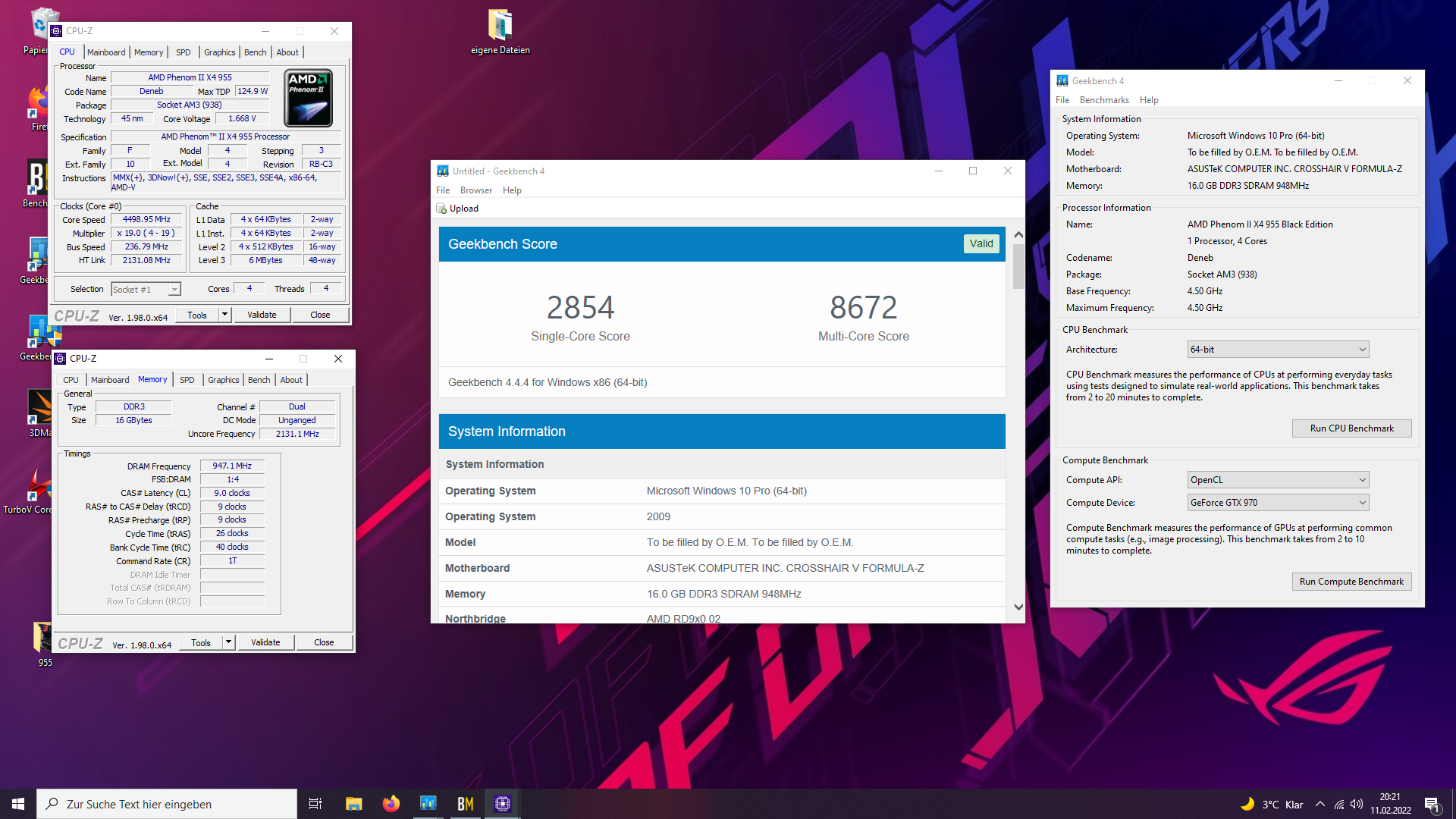Click the Core Speed value 4498.95 MHz
Screen dimensions: 1456x819
pos(147,220)
